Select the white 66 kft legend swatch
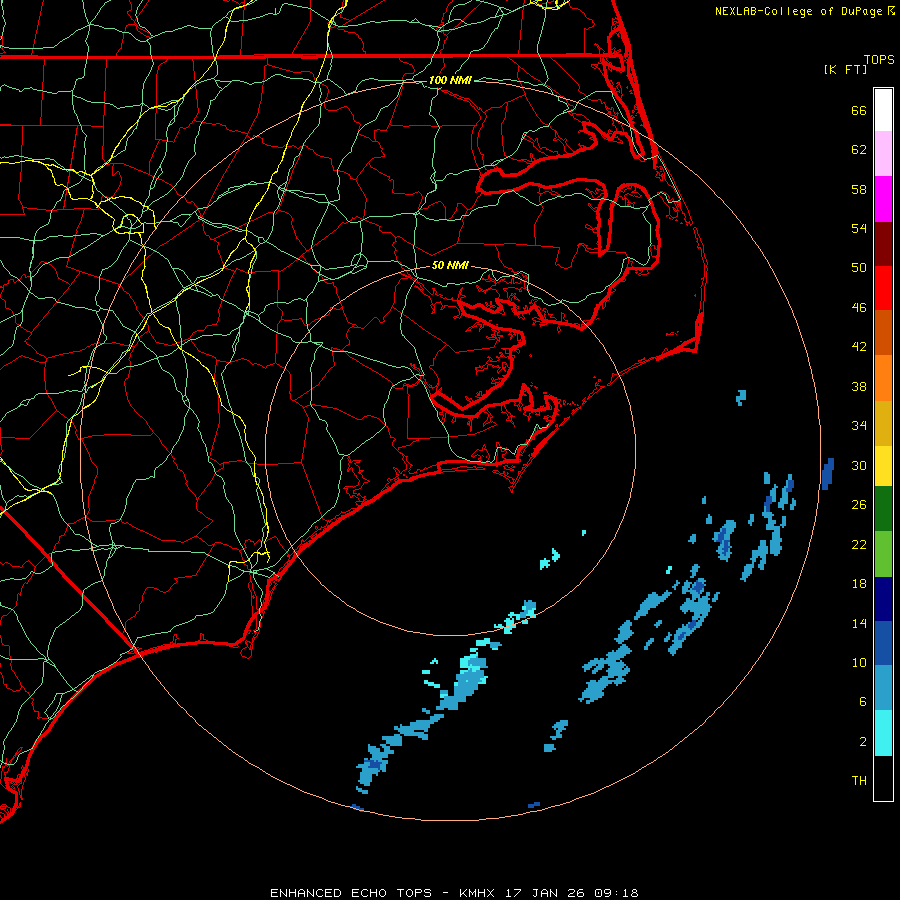 tap(883, 110)
